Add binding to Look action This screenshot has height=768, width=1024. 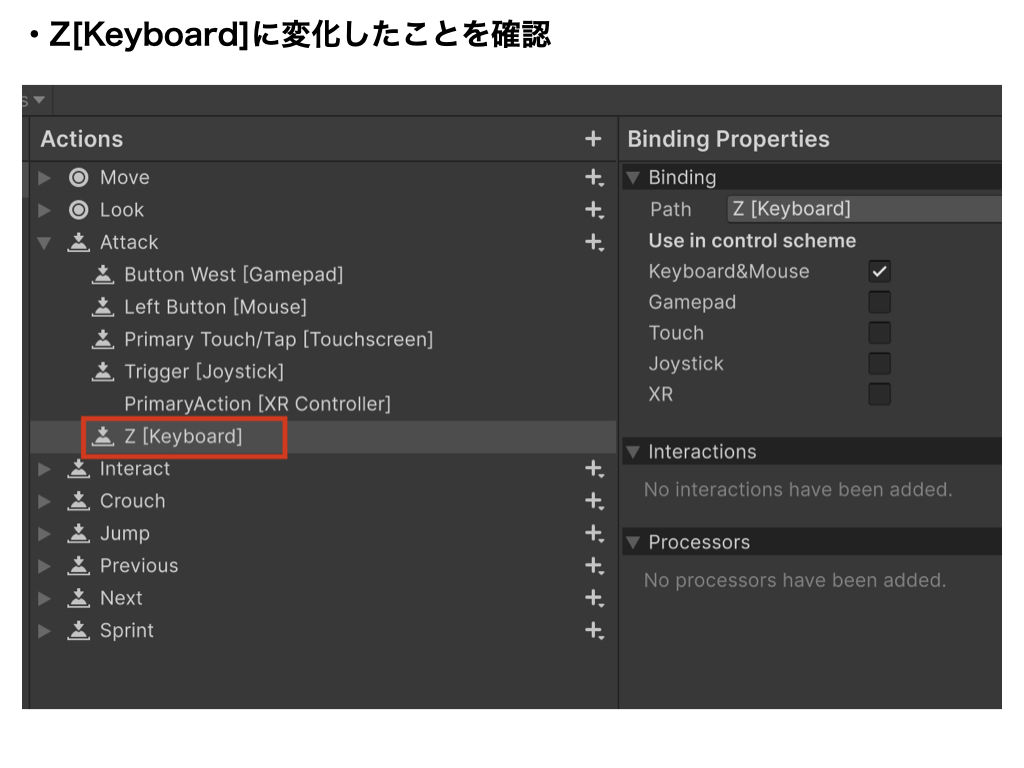coord(594,210)
